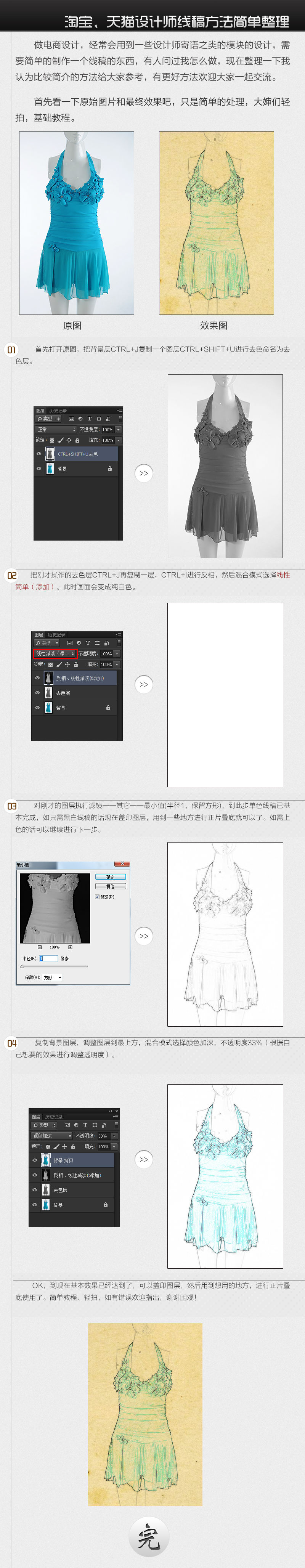305x1568 pixels.
Task: Click 确定 button in 最小值 dialog
Action: [111, 877]
